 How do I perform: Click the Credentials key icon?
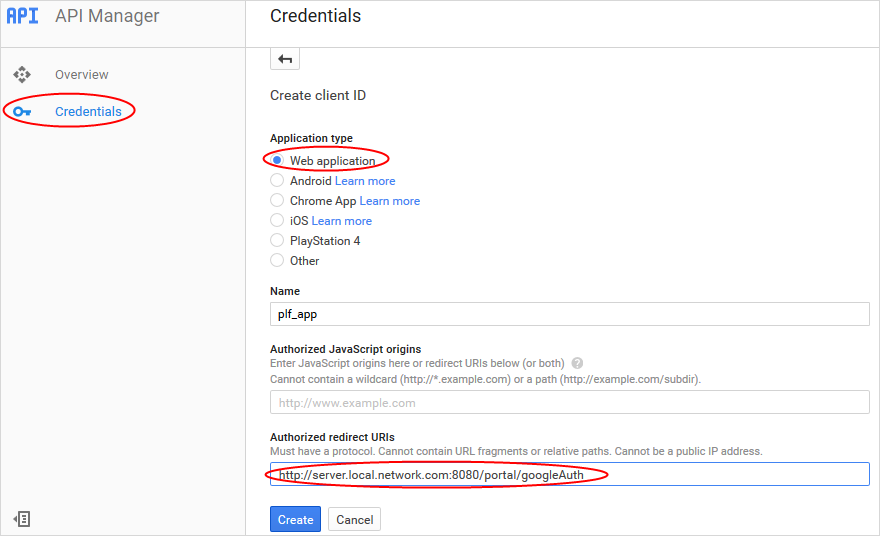click(x=22, y=112)
